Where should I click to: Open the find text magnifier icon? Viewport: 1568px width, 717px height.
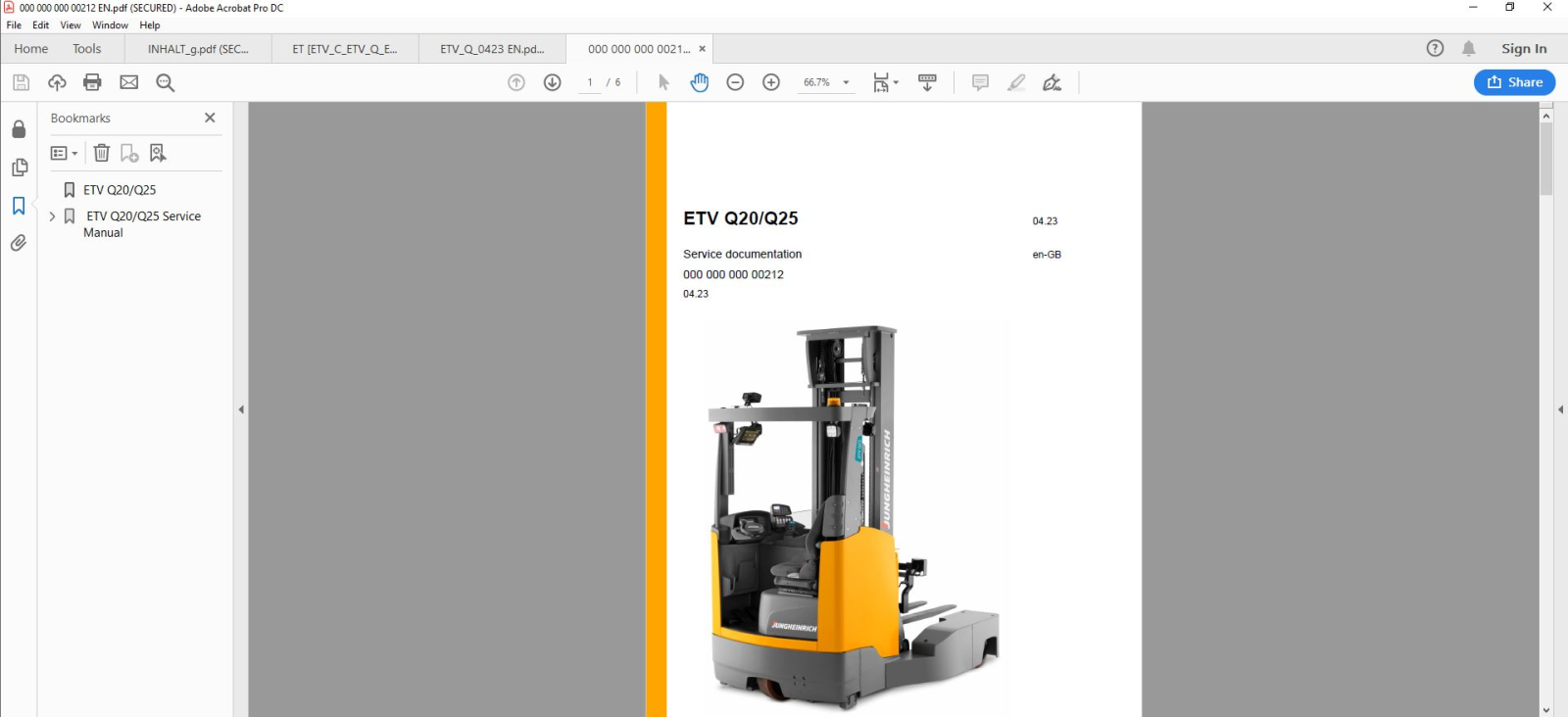pos(166,82)
